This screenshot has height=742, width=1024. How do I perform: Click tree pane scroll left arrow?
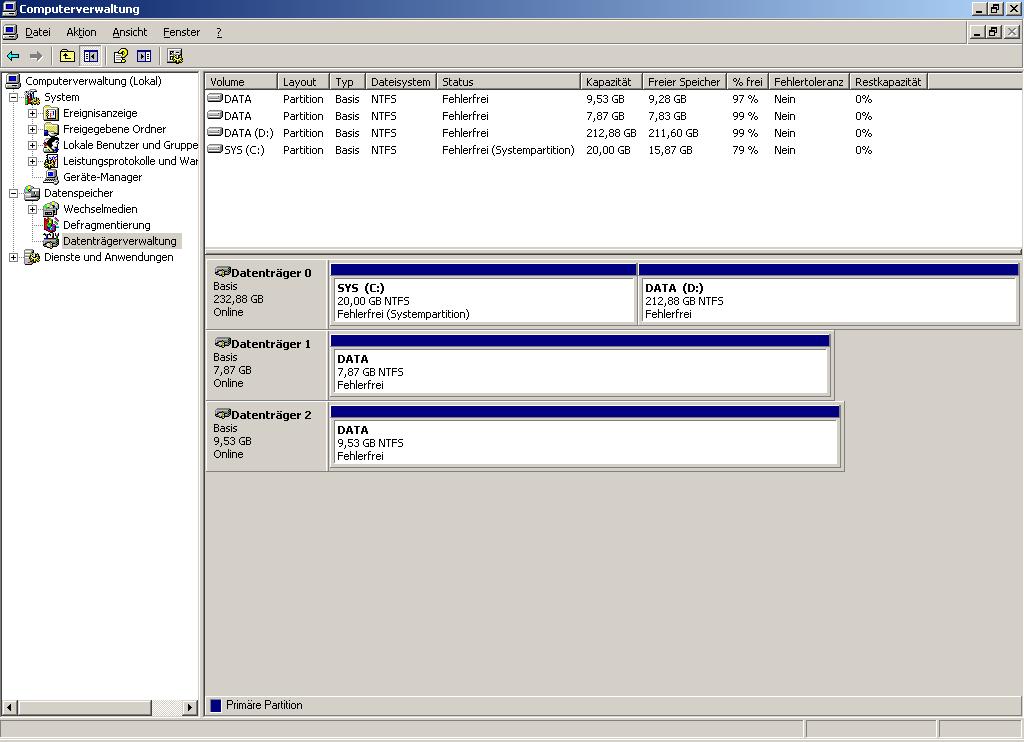coord(9,707)
